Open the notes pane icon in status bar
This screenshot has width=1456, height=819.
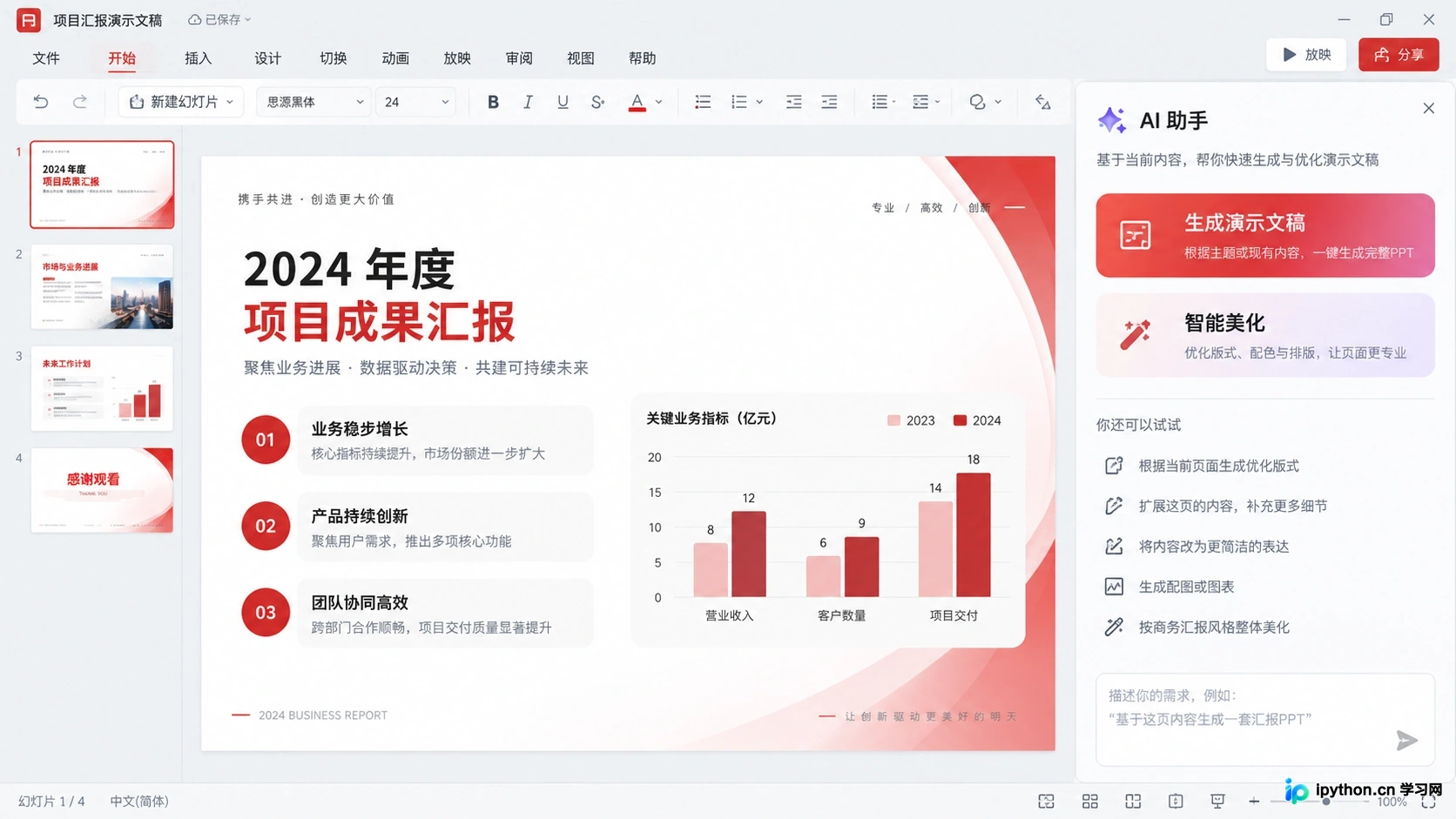[x=1176, y=802]
